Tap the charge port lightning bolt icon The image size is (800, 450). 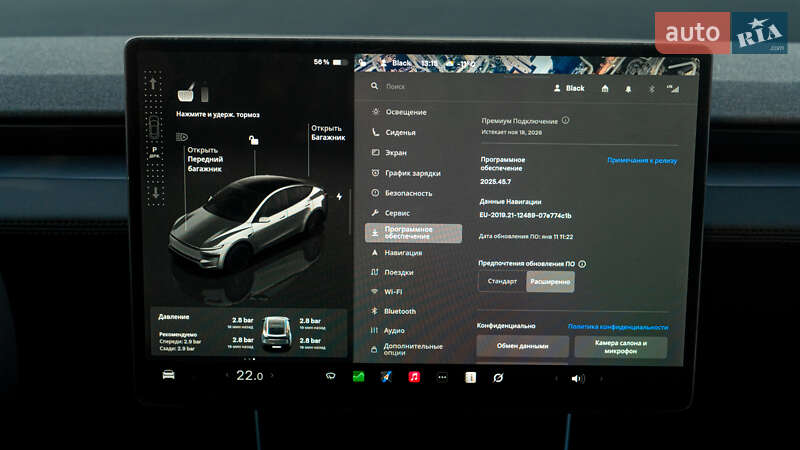(339, 196)
